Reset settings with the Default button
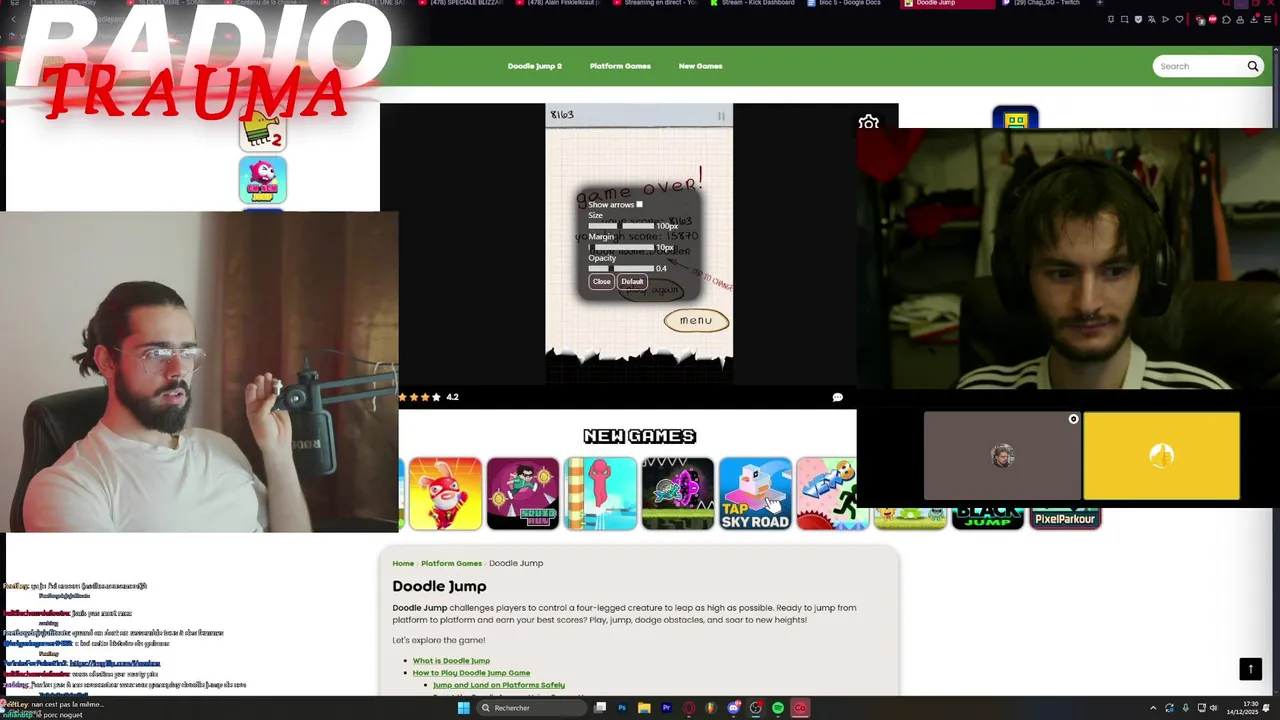The width and height of the screenshot is (1280, 720). tap(632, 281)
